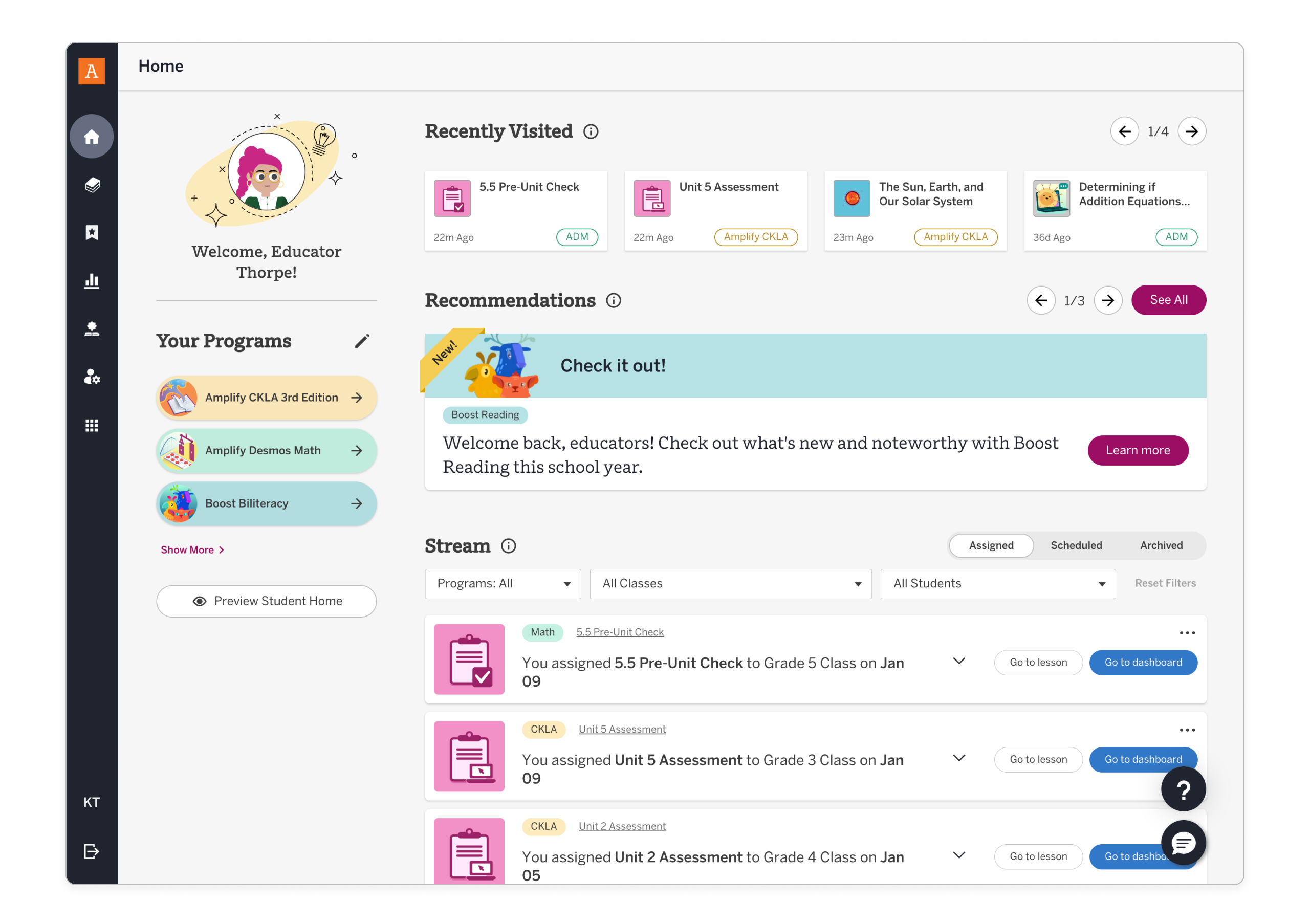Image resolution: width=1310 pixels, height=924 pixels.
Task: Open the library icon in the left sidebar
Action: tap(92, 184)
